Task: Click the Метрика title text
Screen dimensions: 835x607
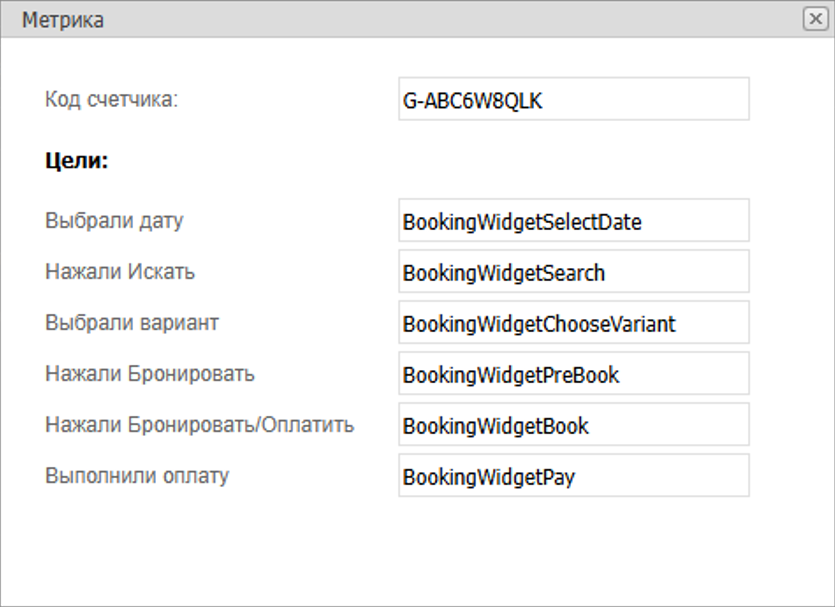Action: (x=63, y=20)
